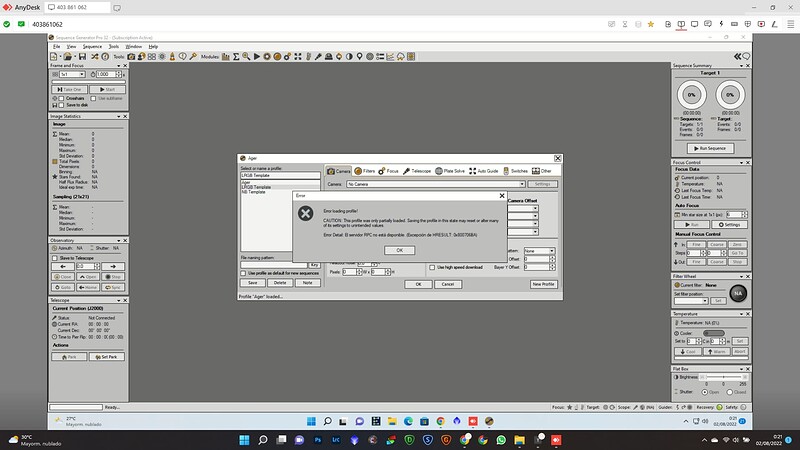Click the Safety status icon in status bar
The image size is (800, 450).
pyautogui.click(x=743, y=407)
